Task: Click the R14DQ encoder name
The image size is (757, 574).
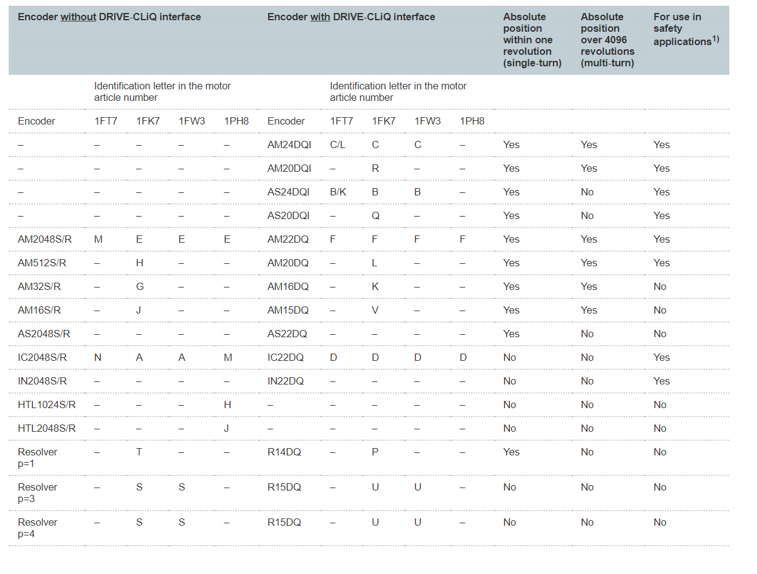Action: [x=284, y=452]
